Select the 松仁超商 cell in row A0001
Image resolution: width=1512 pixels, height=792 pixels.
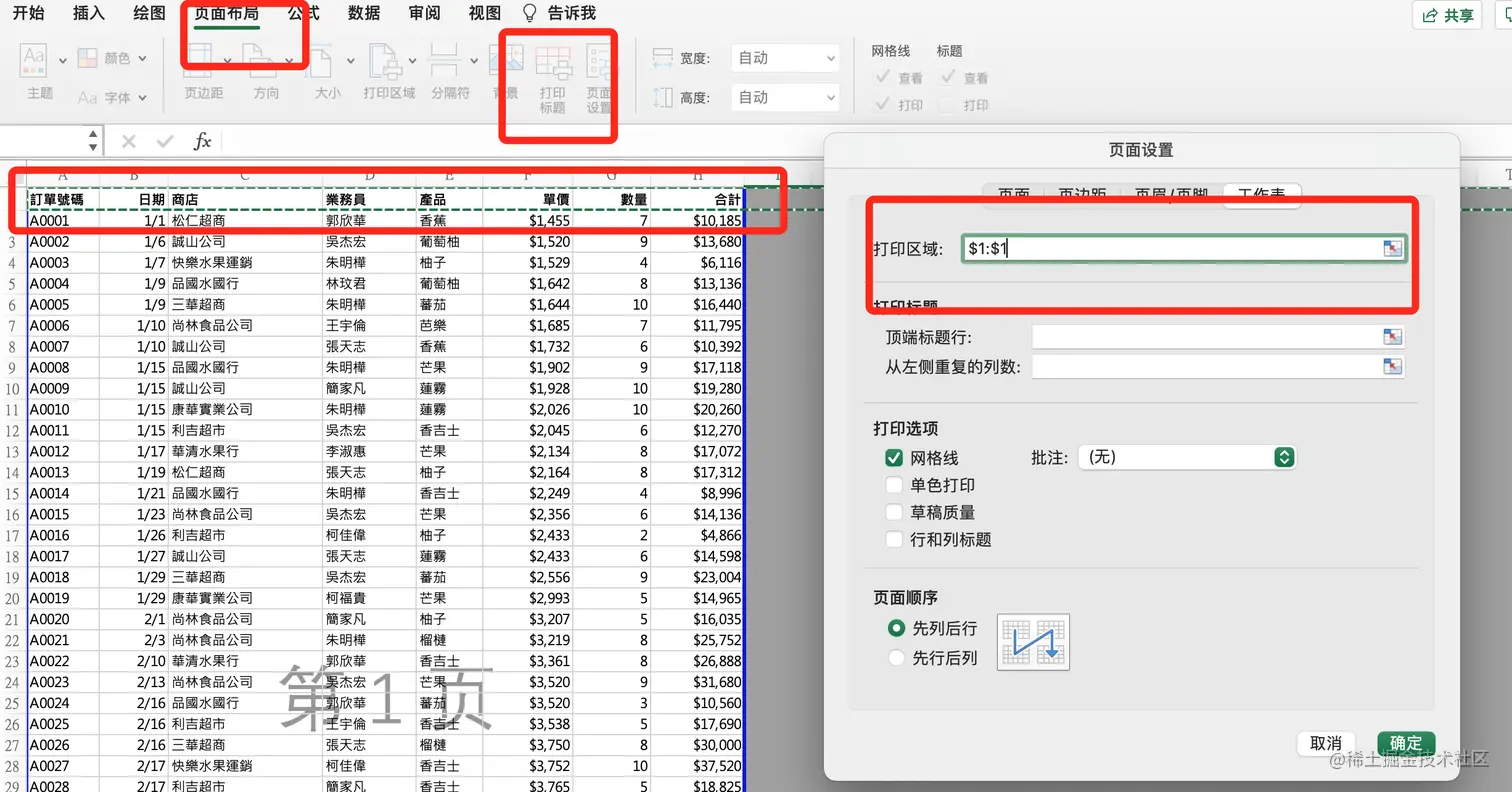(x=246, y=220)
